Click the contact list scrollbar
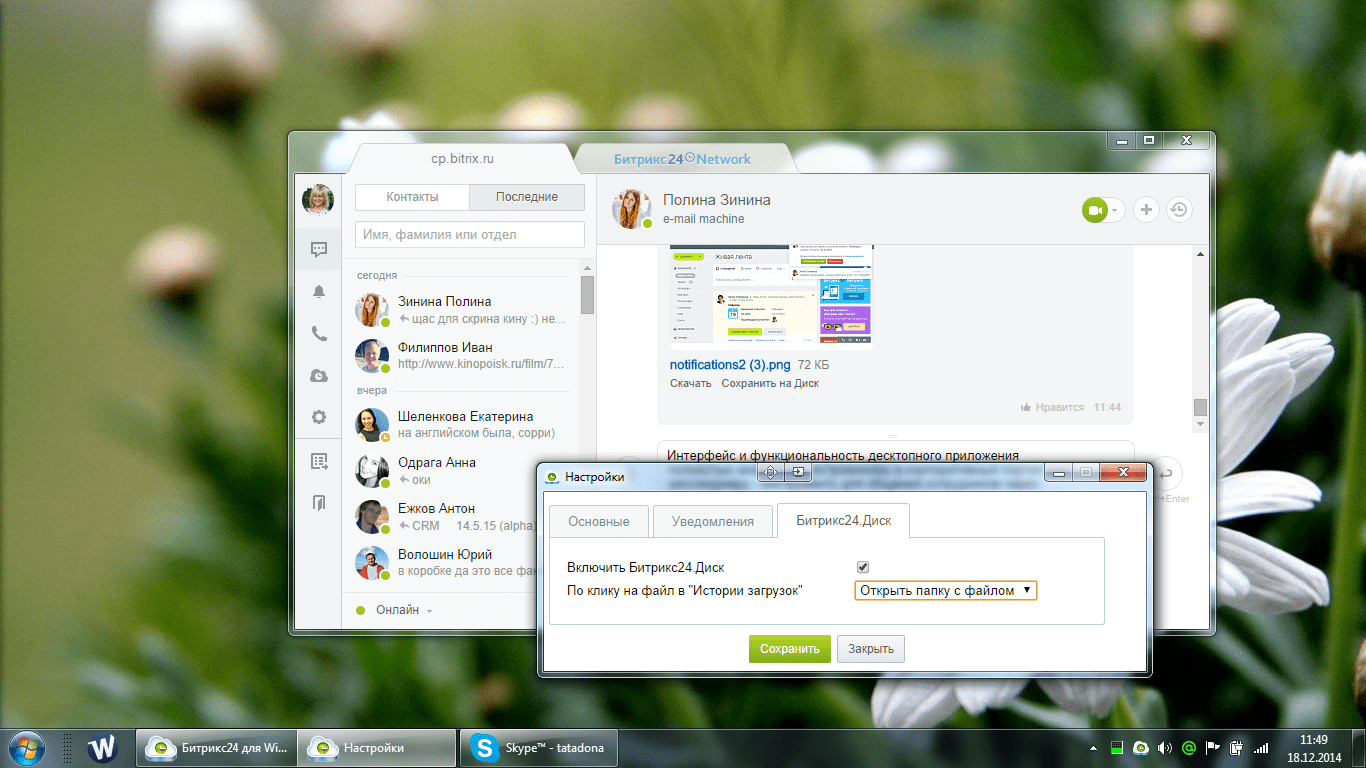 click(x=587, y=296)
